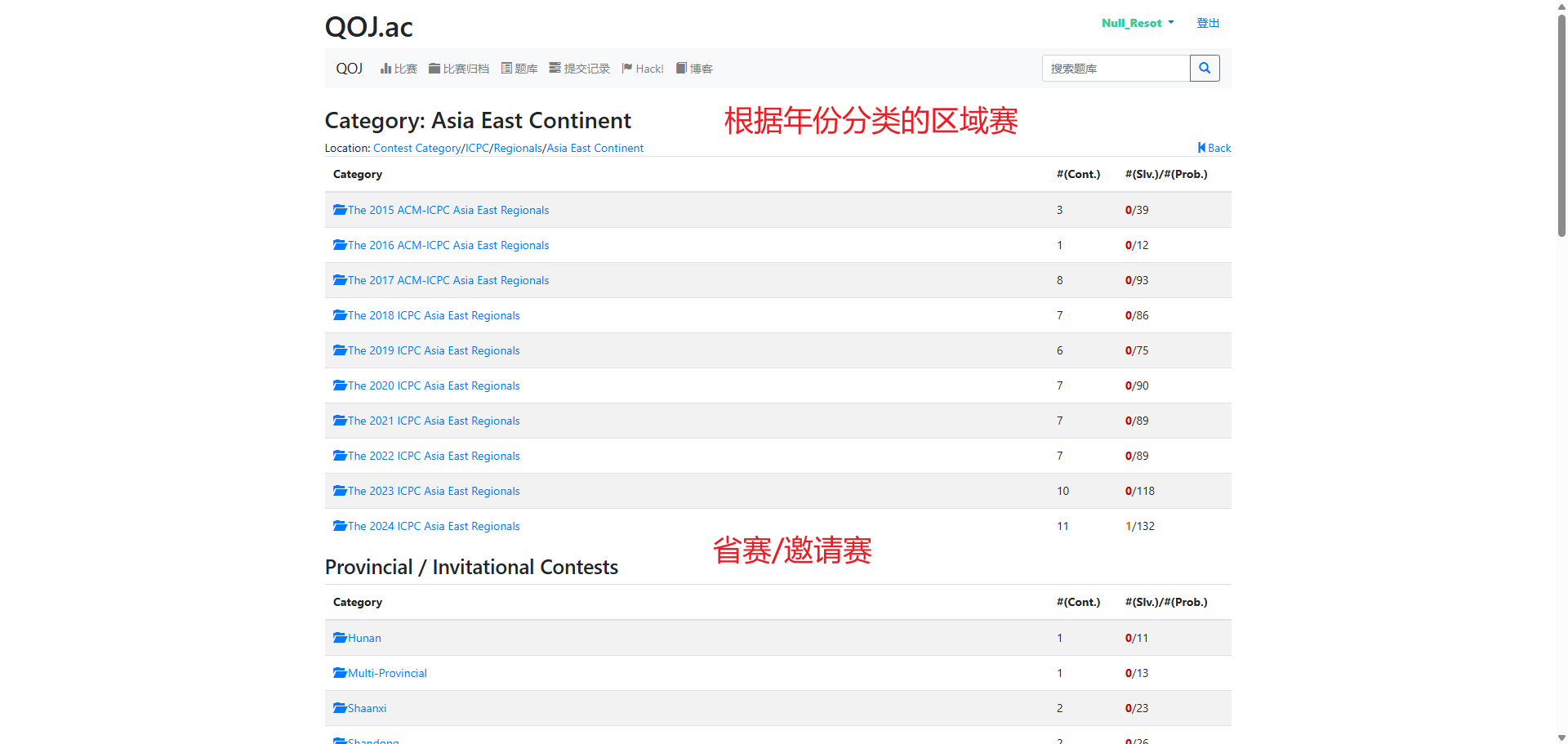The width and height of the screenshot is (1568, 744).
Task: View 提交记录 submission records icon
Action: (556, 69)
